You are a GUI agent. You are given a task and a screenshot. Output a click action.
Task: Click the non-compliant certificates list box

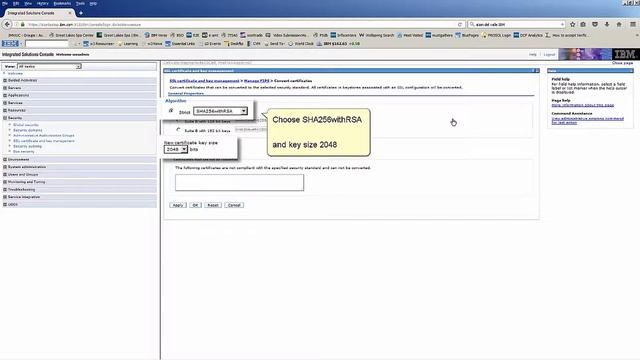point(240,182)
